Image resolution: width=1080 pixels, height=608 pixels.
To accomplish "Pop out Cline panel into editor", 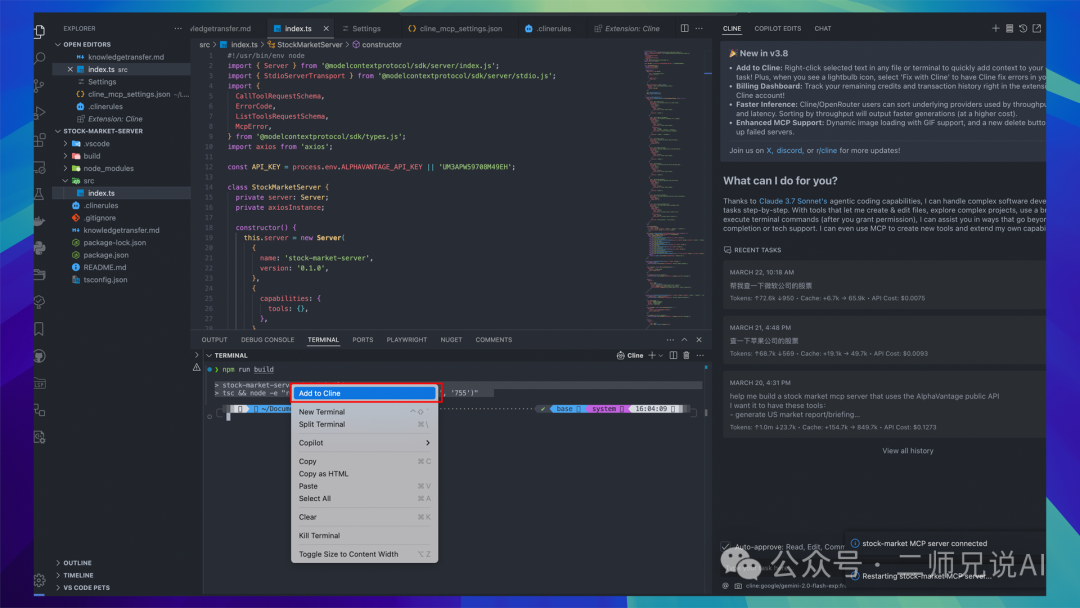I will pyautogui.click(x=1037, y=28).
